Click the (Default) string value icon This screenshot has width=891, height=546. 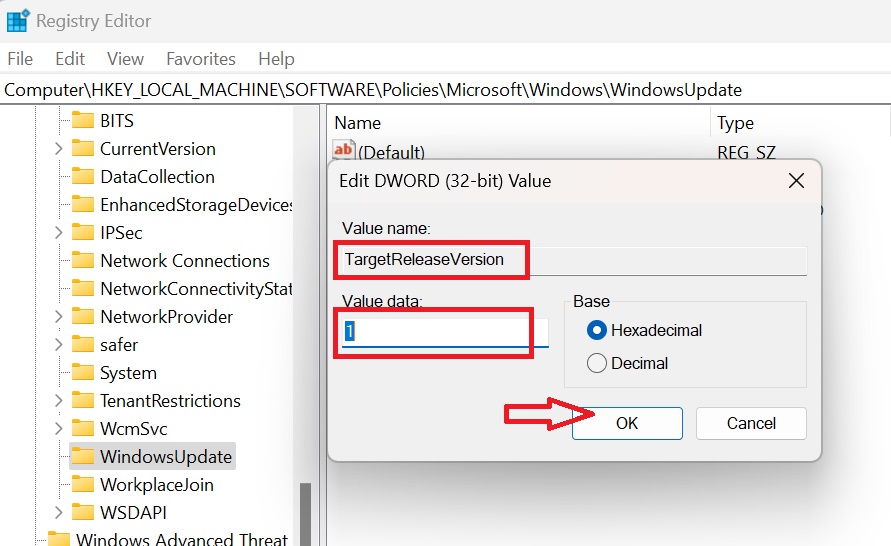click(343, 149)
